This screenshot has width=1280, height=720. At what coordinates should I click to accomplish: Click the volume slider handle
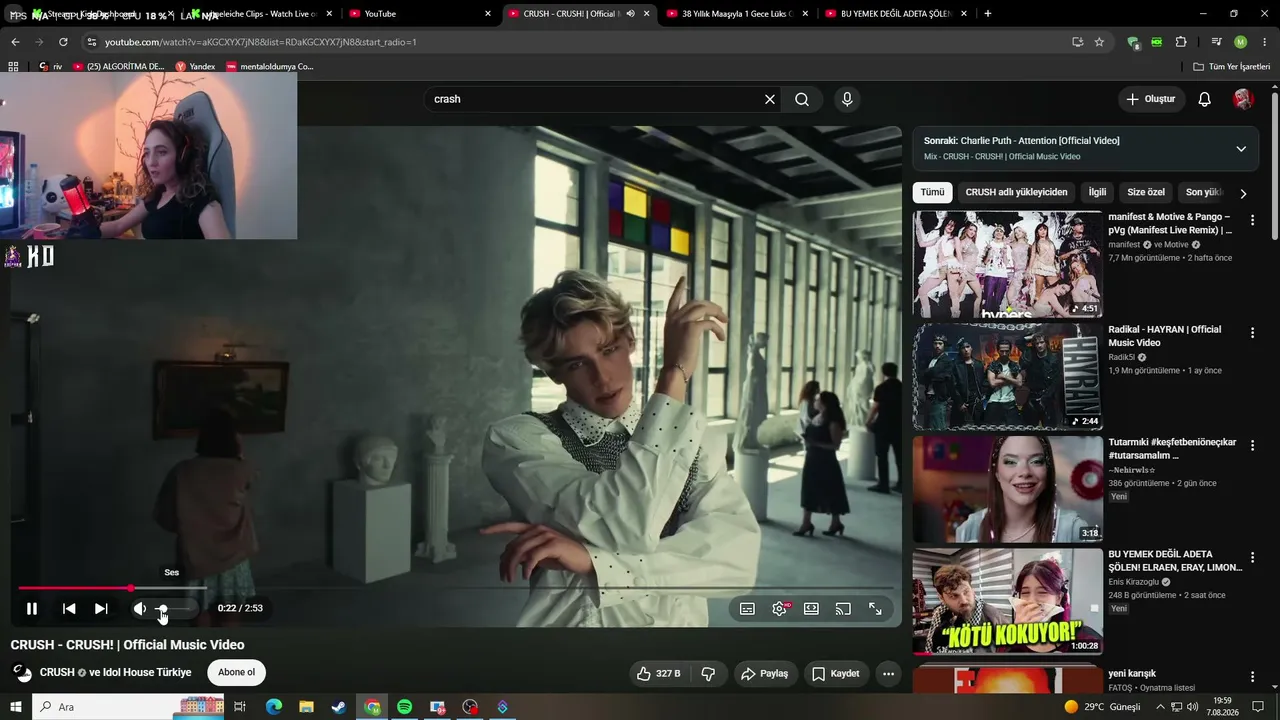tap(162, 608)
